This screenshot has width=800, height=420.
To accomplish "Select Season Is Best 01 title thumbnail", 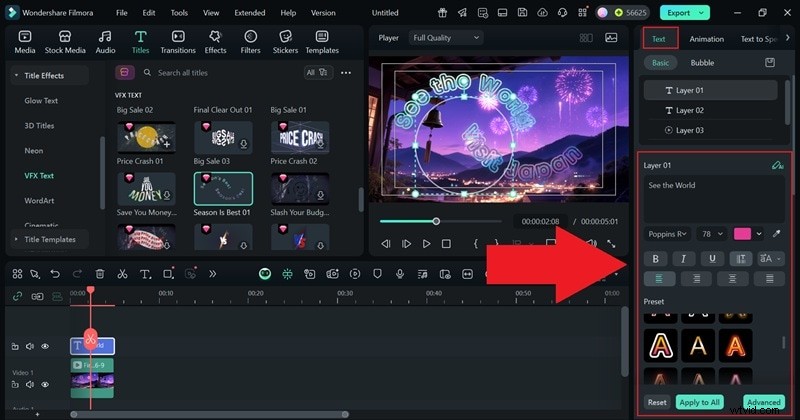I will [x=223, y=188].
